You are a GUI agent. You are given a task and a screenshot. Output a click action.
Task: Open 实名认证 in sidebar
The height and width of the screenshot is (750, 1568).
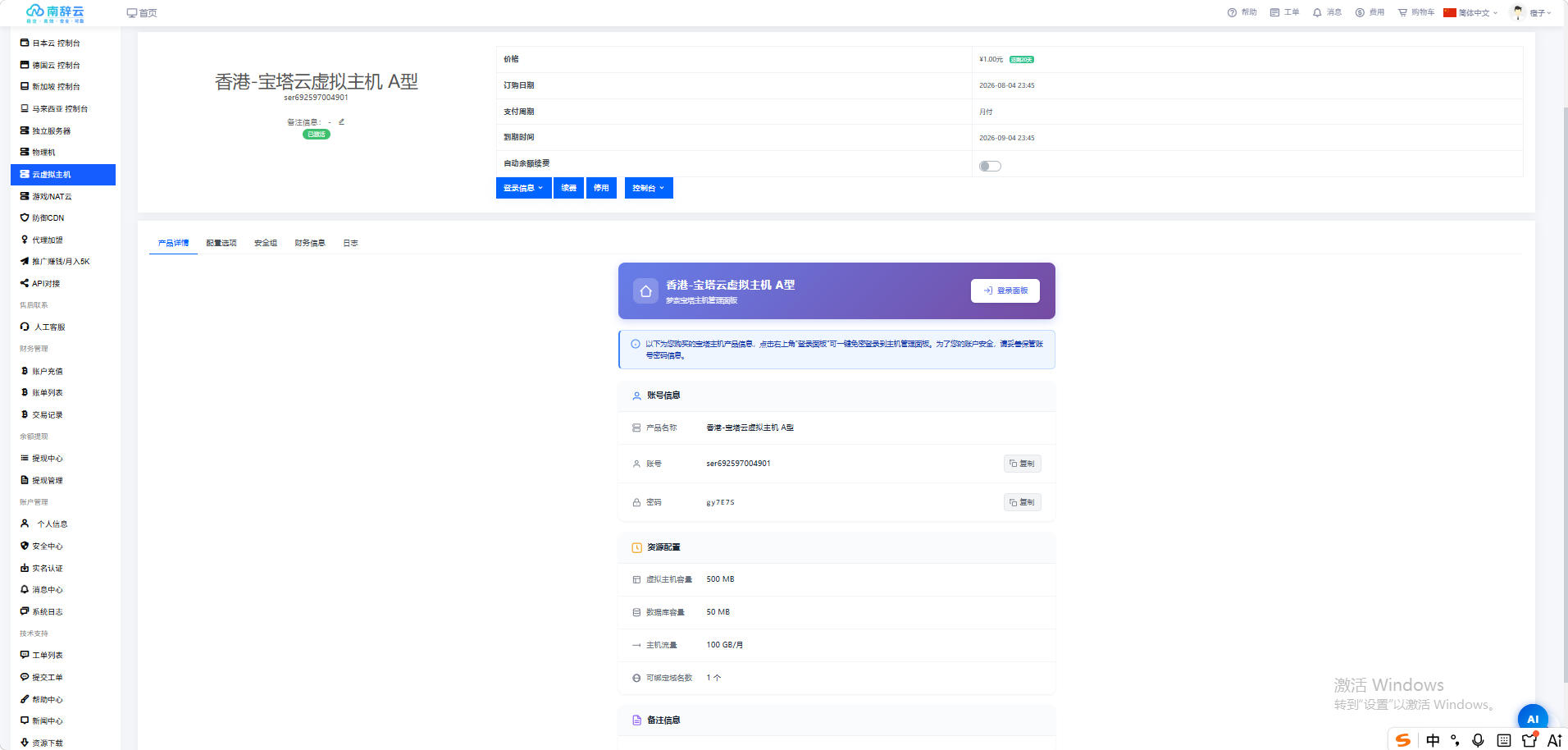(x=63, y=568)
